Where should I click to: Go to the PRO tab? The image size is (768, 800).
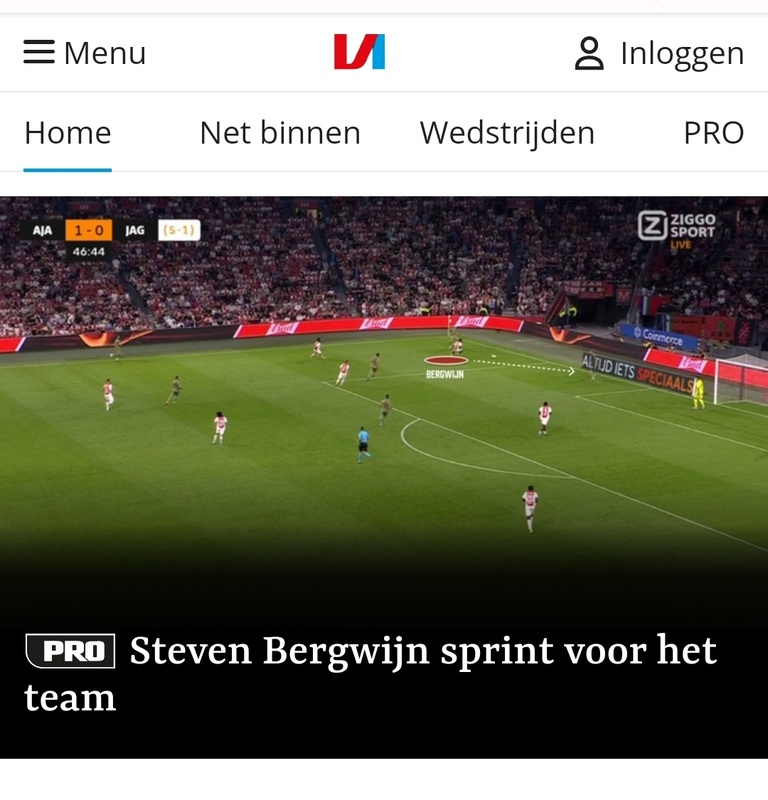click(x=713, y=133)
